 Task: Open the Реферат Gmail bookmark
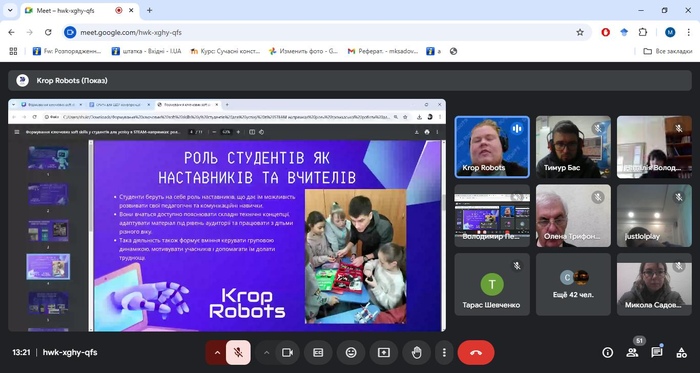click(383, 51)
